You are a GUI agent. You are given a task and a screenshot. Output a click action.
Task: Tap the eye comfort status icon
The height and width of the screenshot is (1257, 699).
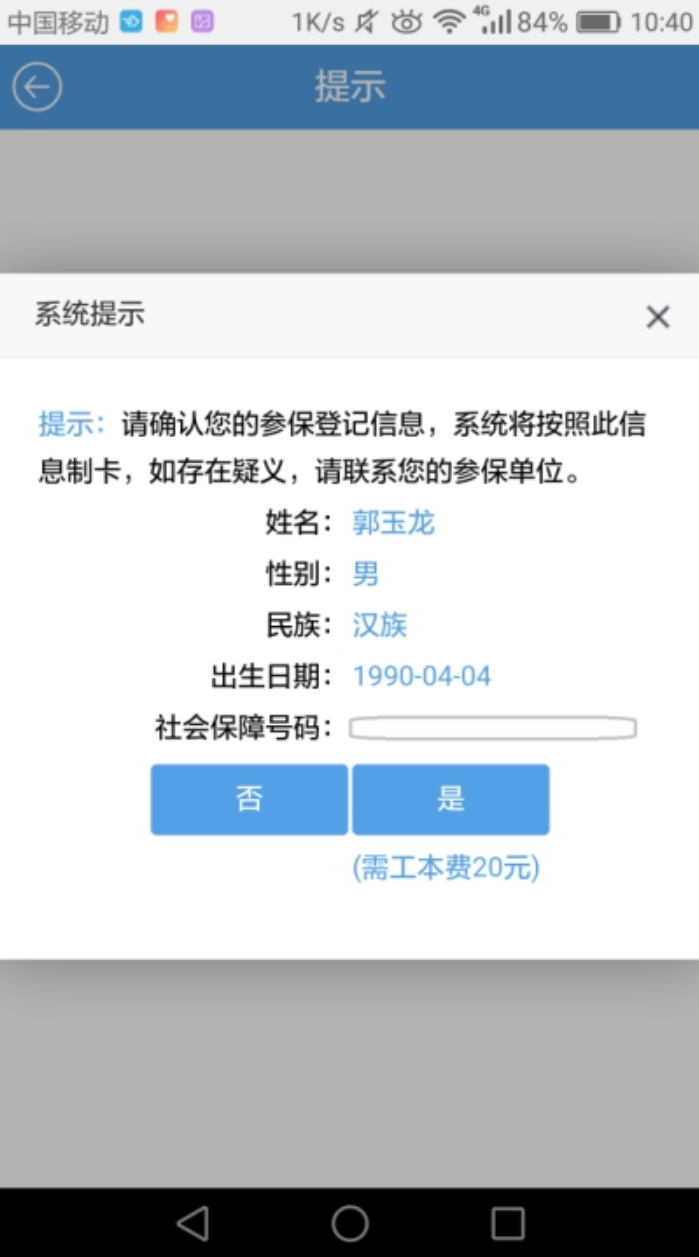(x=406, y=22)
